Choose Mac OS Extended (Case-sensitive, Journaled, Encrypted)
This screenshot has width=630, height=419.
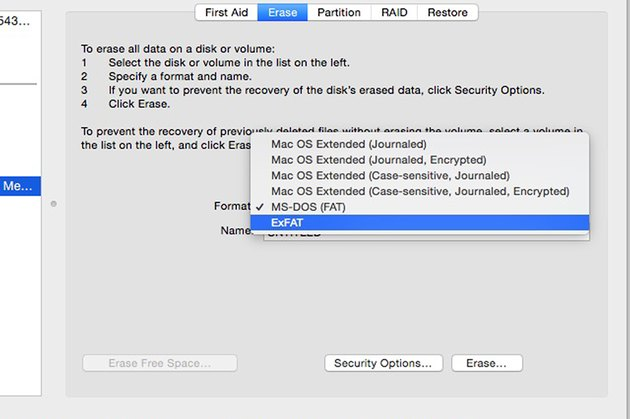[x=419, y=191]
